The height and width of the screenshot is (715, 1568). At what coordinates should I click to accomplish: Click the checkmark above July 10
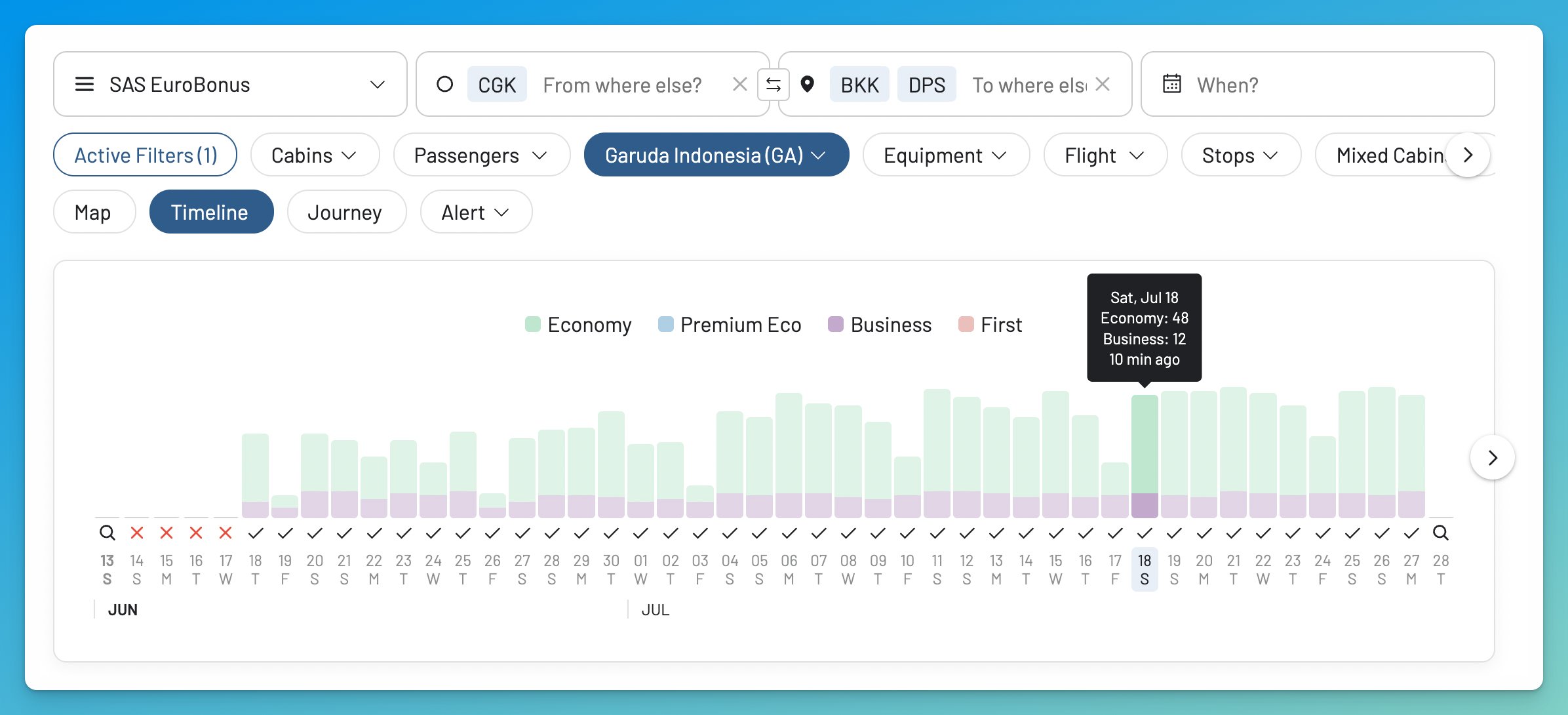907,533
